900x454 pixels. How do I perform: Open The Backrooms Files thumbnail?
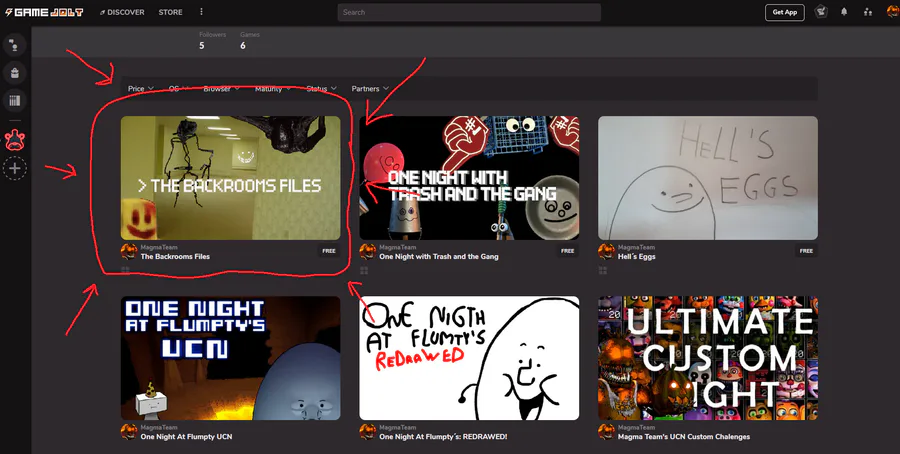point(230,178)
